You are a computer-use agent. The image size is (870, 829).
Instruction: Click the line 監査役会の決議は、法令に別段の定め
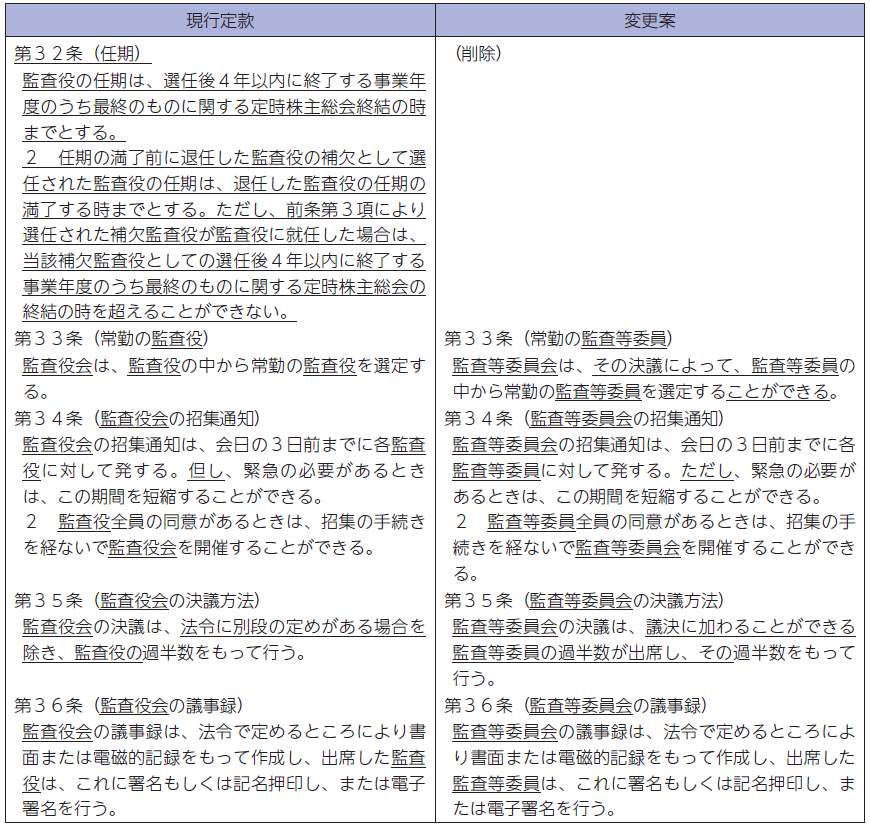pos(224,627)
